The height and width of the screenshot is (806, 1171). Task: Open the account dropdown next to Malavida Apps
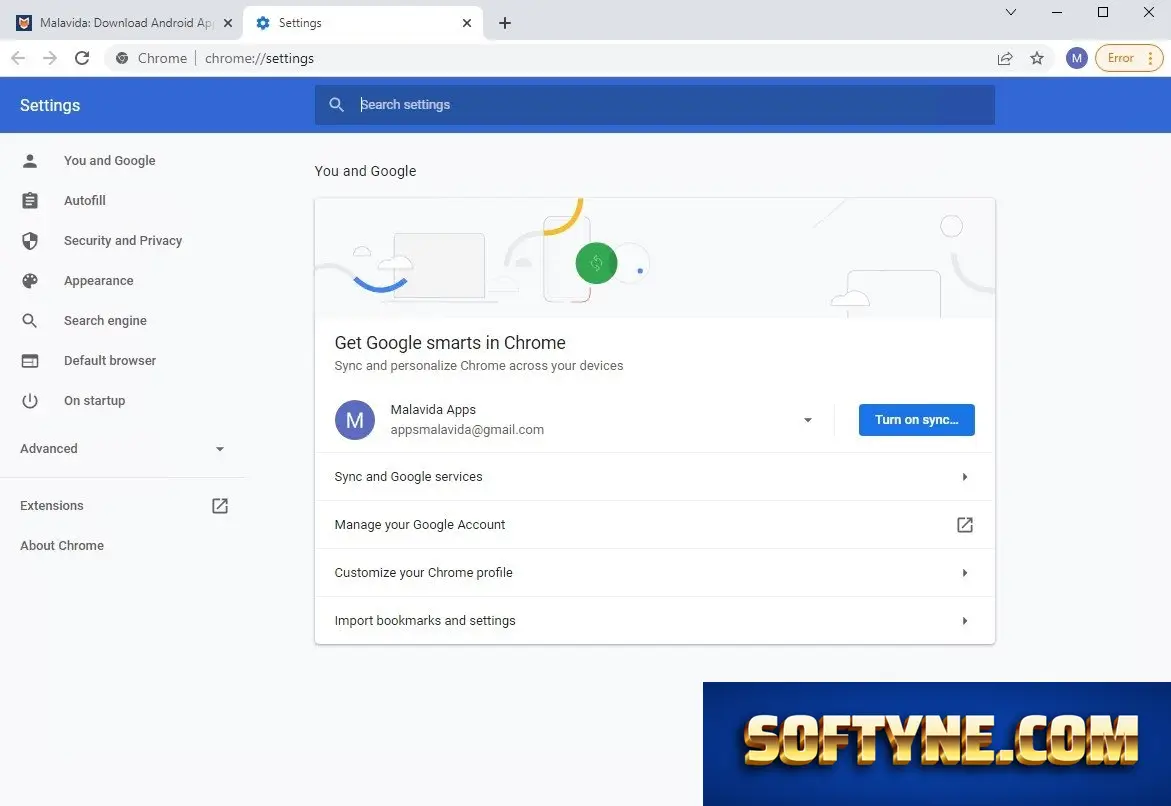tap(807, 420)
